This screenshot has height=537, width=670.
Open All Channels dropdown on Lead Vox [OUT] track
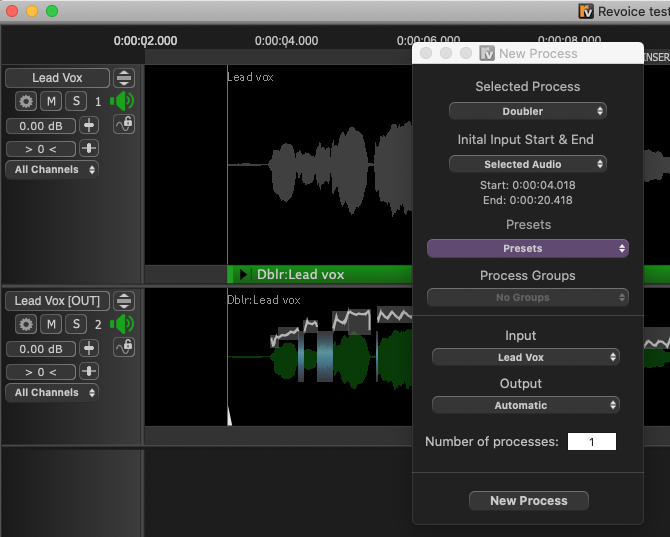52,393
